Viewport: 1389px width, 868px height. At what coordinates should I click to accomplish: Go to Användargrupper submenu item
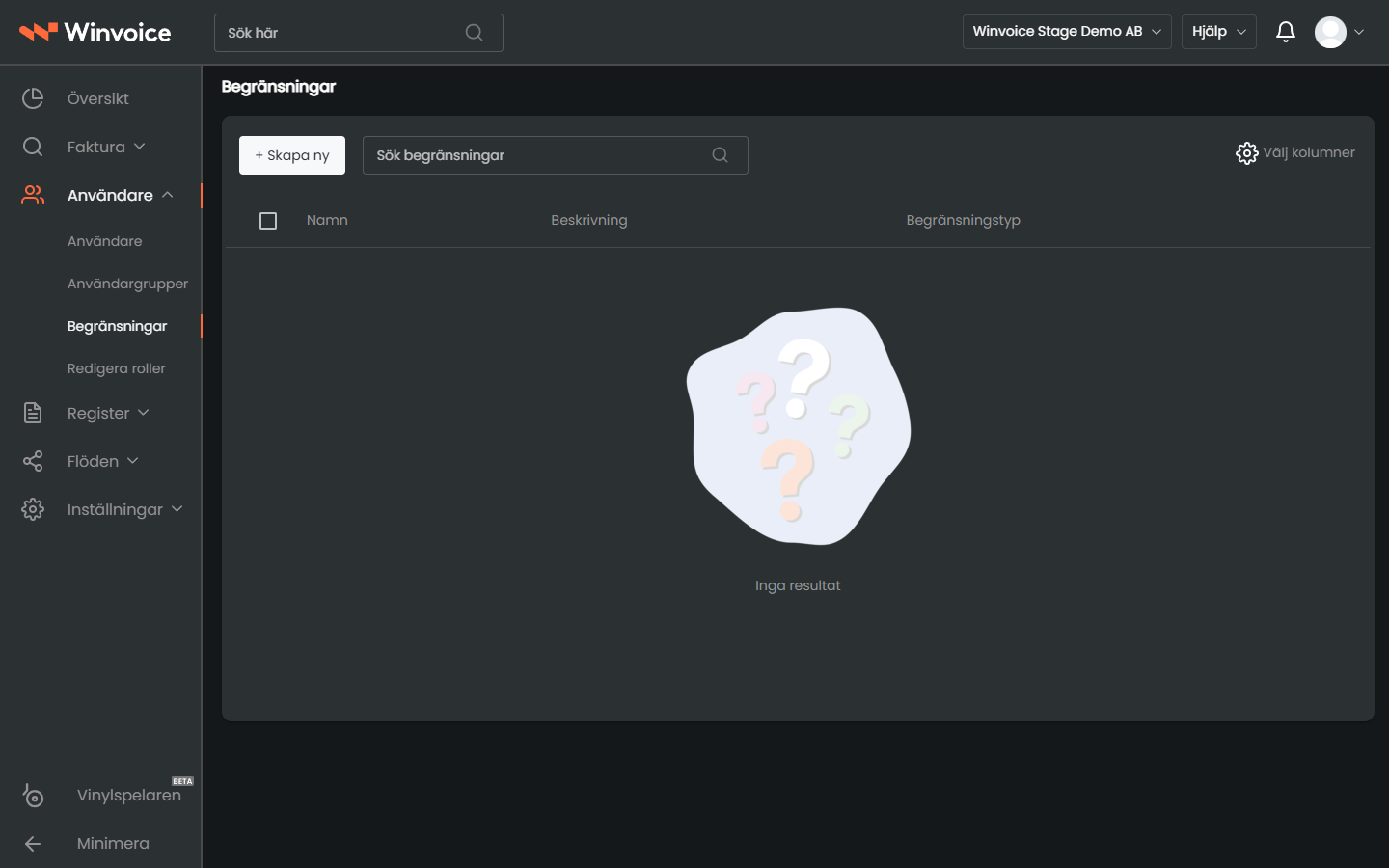pos(127,284)
